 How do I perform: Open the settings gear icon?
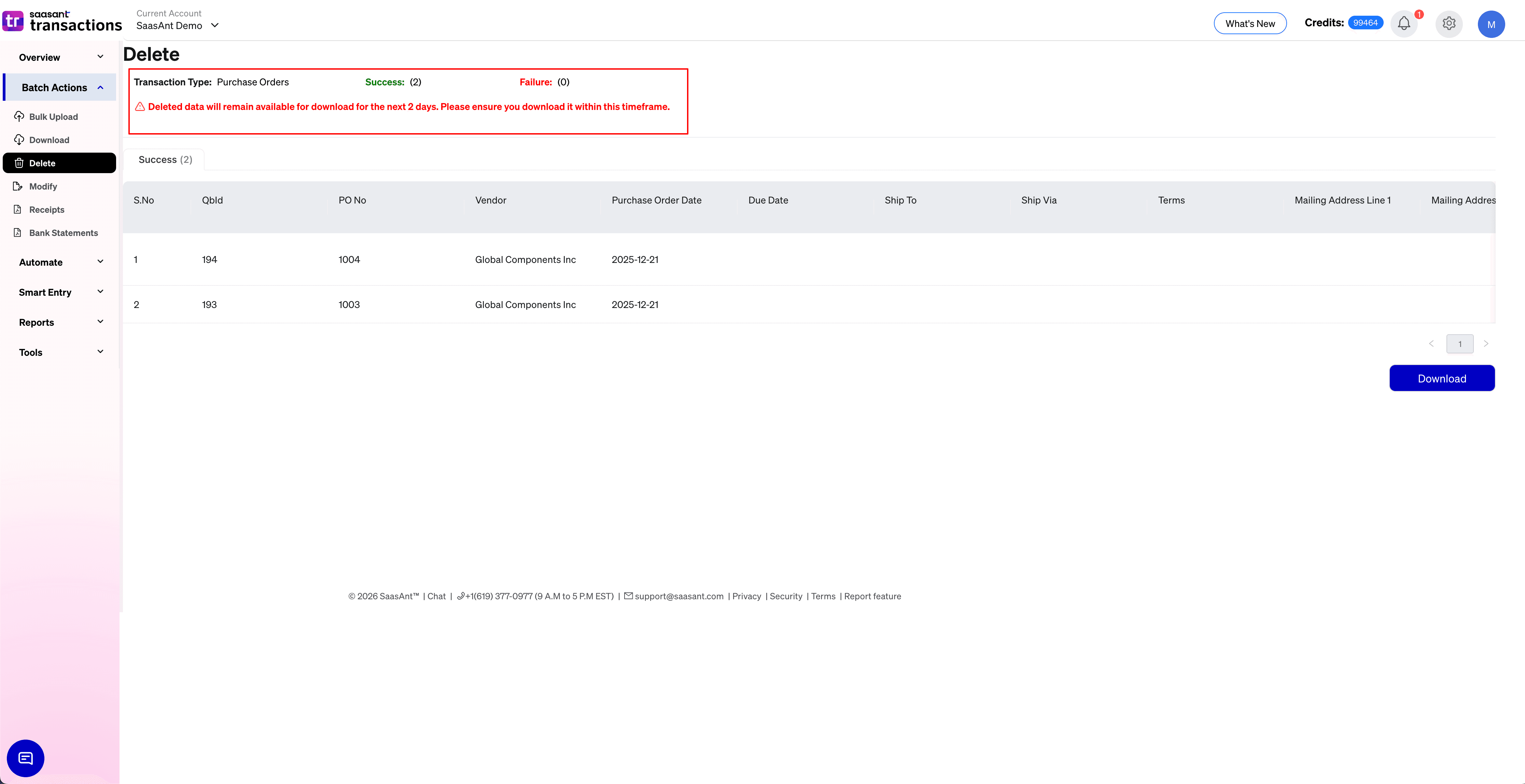[x=1449, y=24]
